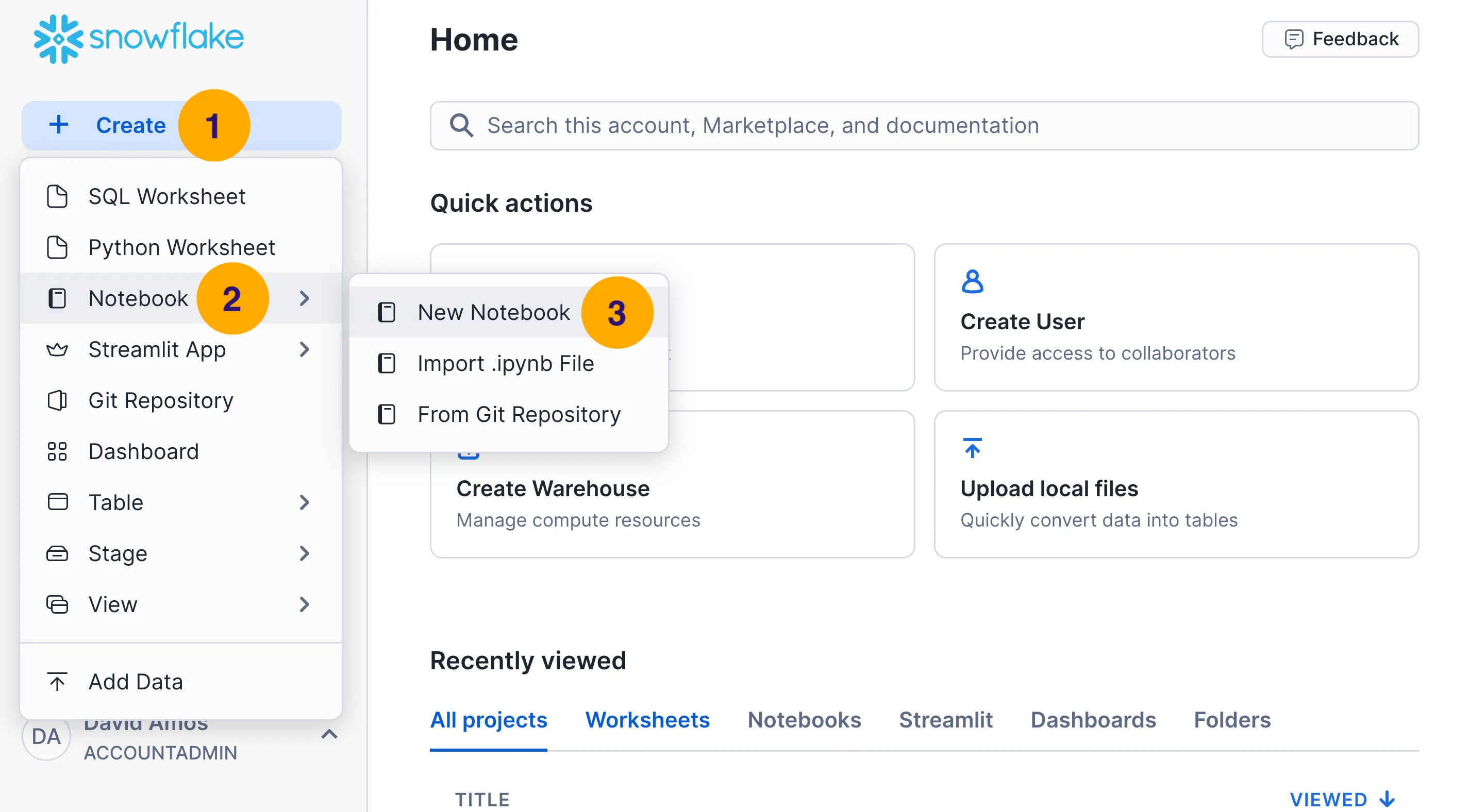Viewport: 1469px width, 812px height.
Task: Click the ACCOUNTADMIN role label
Action: [160, 753]
